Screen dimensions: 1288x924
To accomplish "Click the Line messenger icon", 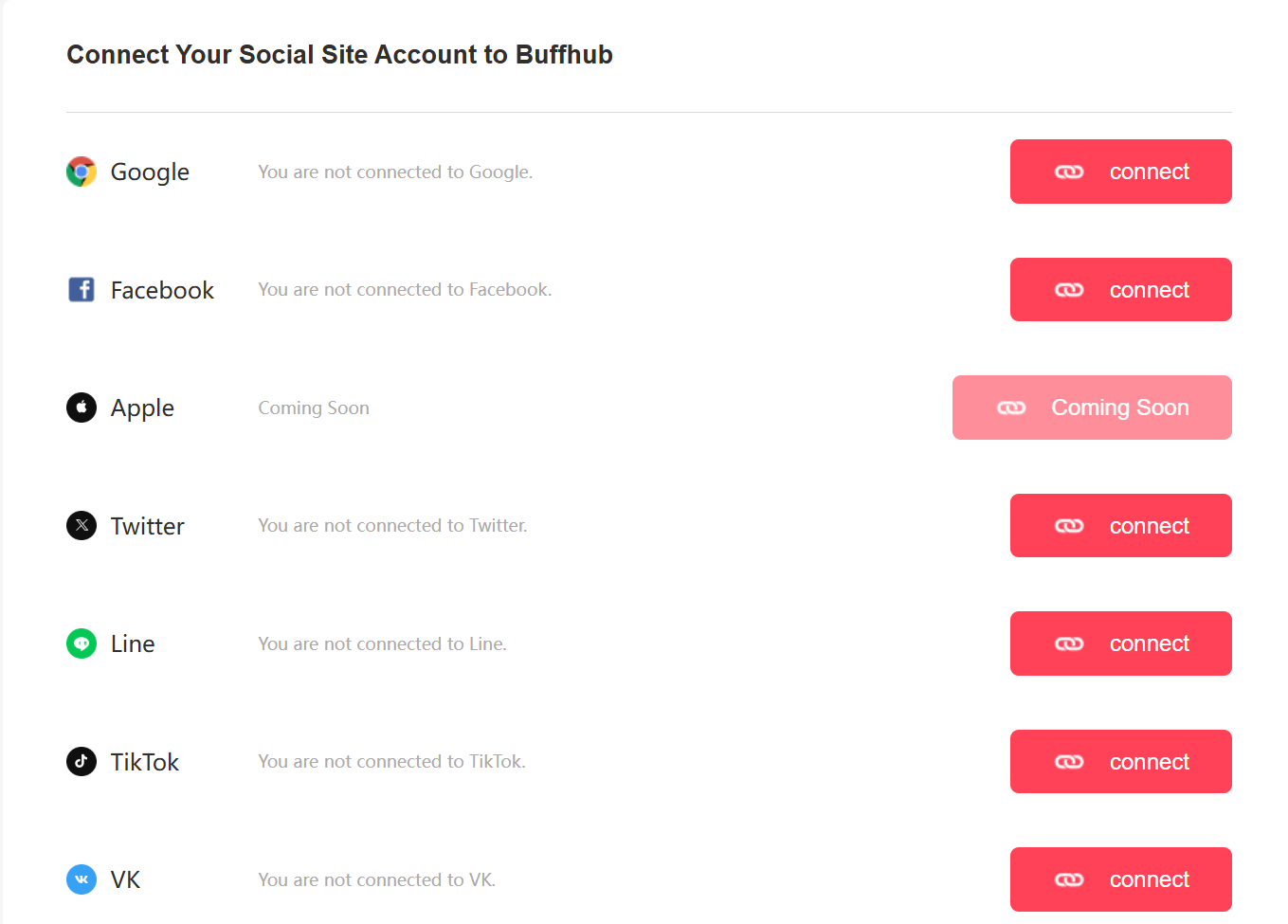I will tap(82, 643).
